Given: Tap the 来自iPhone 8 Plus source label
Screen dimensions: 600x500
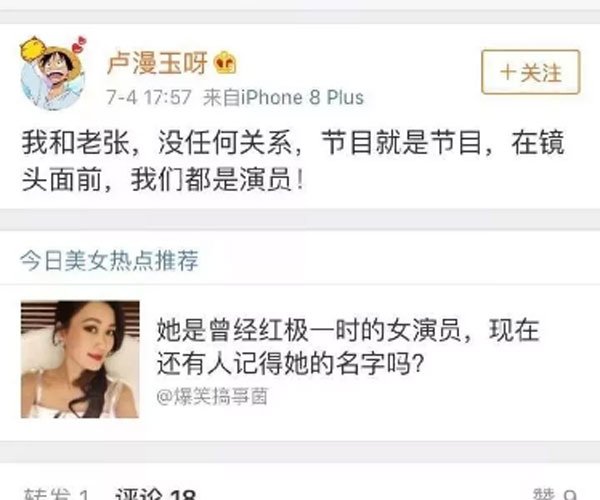Looking at the screenshot, I should coord(283,97).
